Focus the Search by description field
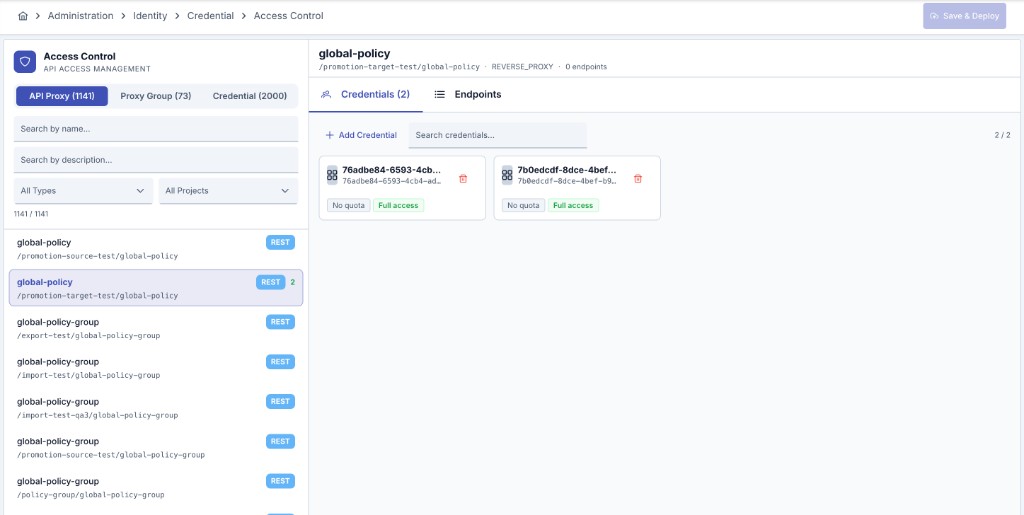 (155, 159)
